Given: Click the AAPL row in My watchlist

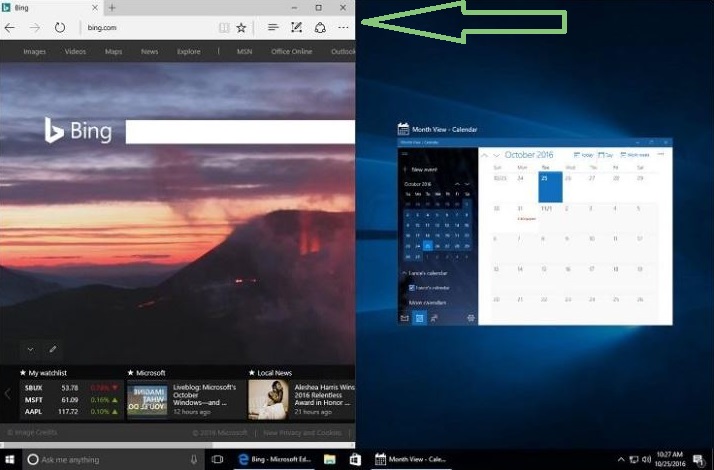Looking at the screenshot, I should point(71,412).
